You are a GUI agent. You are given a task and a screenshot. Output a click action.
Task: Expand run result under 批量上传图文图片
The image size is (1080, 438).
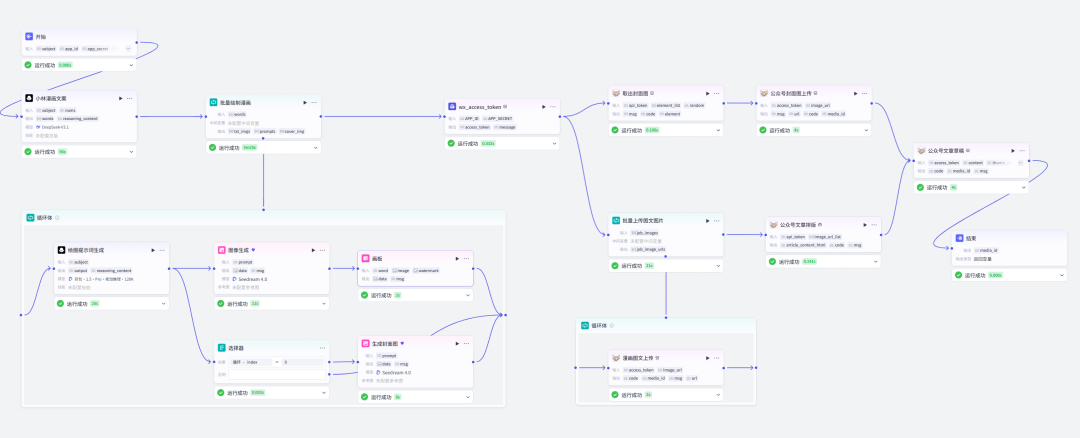tap(718, 266)
